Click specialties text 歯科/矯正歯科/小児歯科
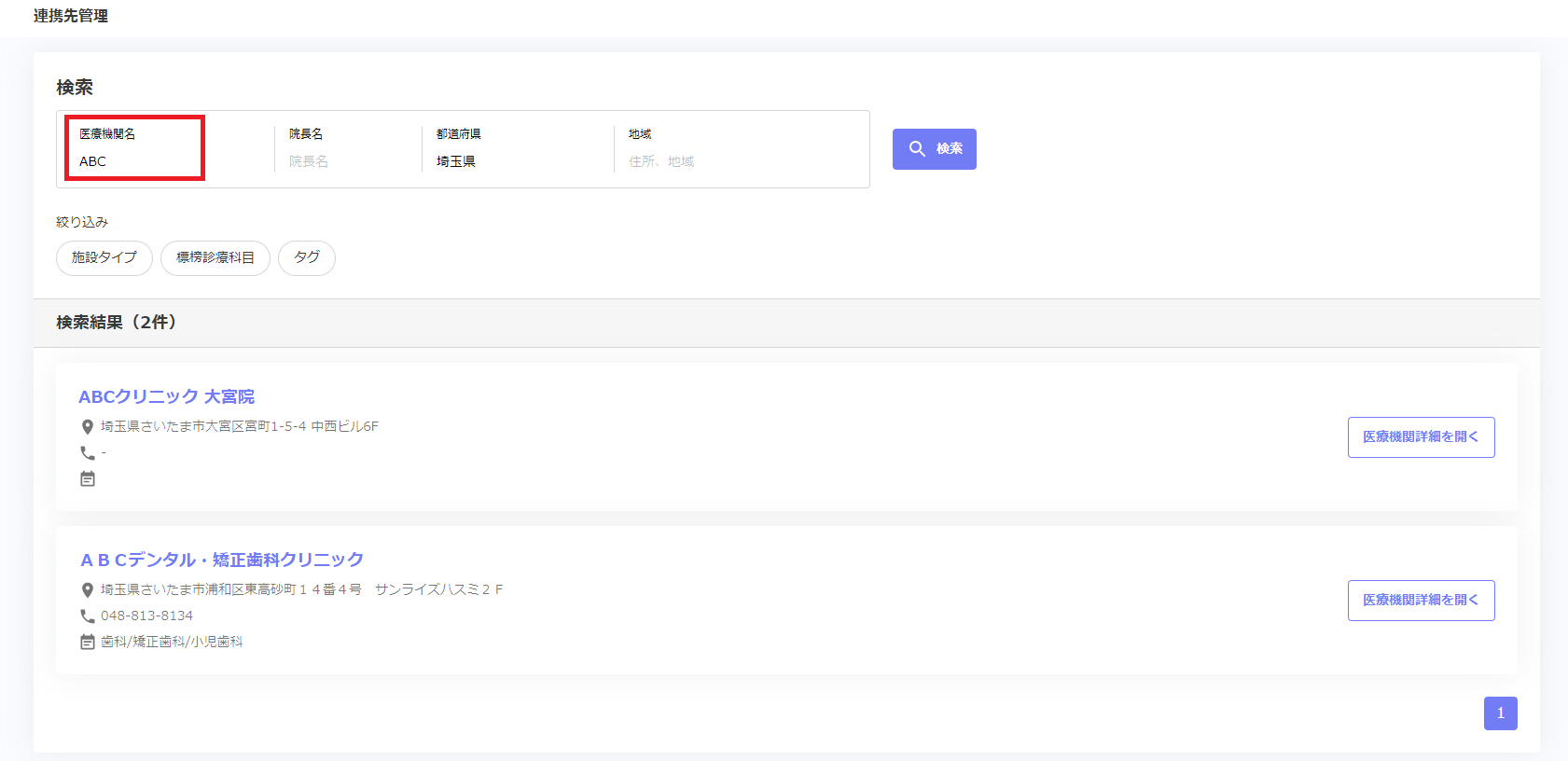 pyautogui.click(x=172, y=642)
